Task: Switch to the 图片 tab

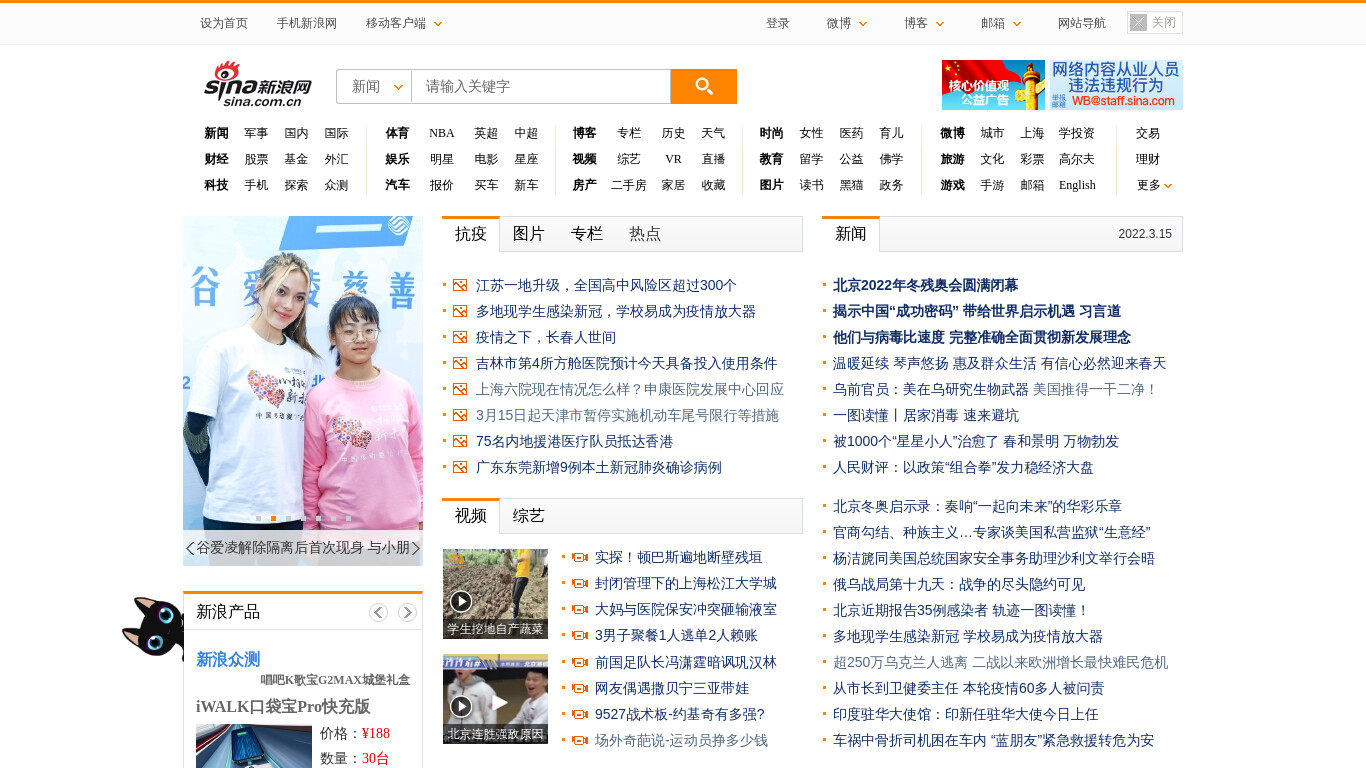Action: pyautogui.click(x=529, y=234)
